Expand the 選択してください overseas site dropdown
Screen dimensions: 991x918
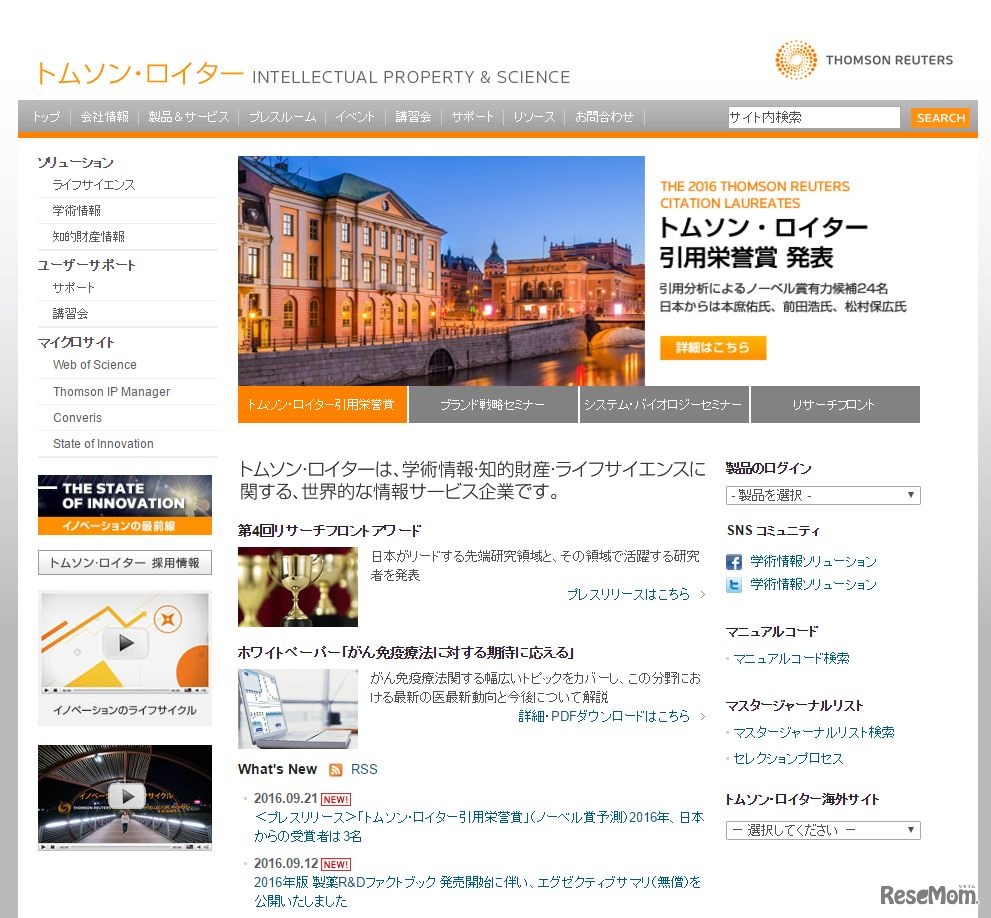tap(823, 830)
